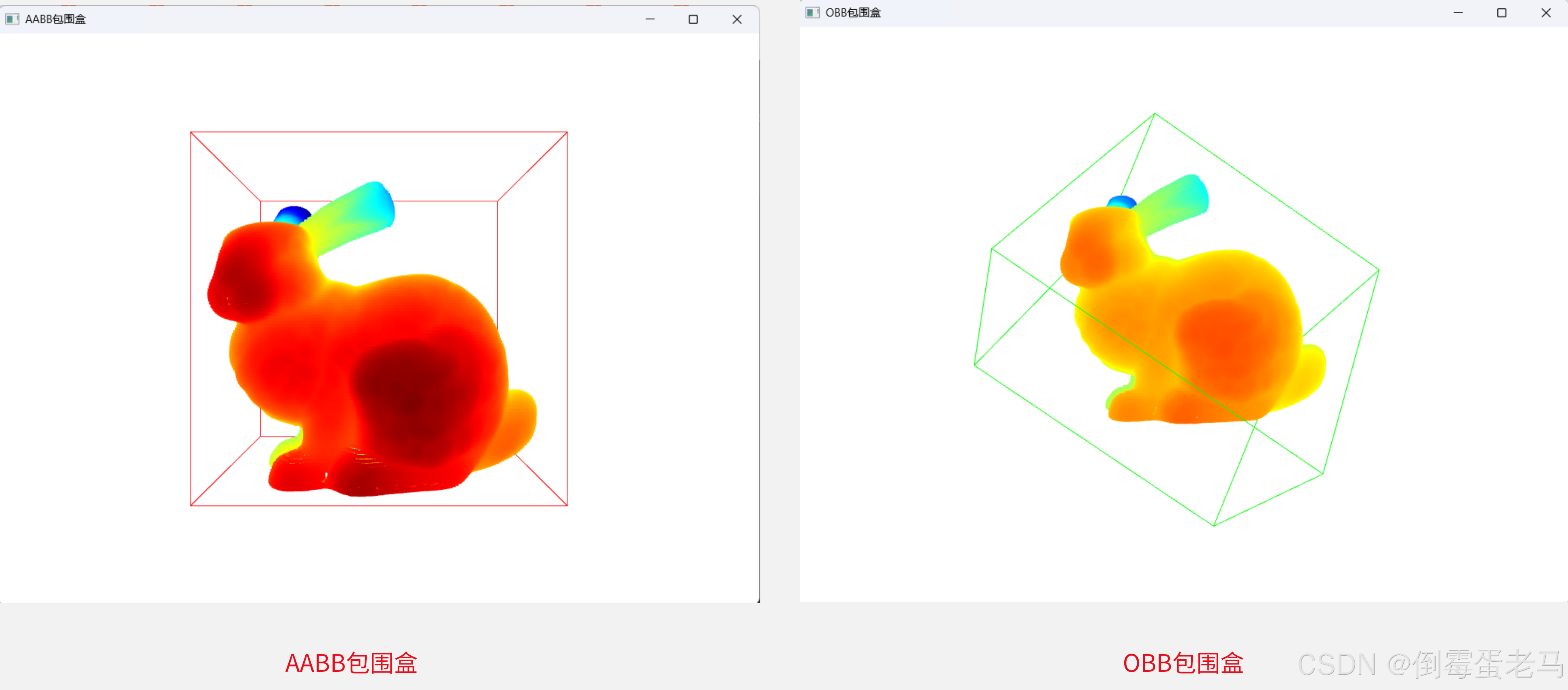Select the red AABB wireframe box

378,132
